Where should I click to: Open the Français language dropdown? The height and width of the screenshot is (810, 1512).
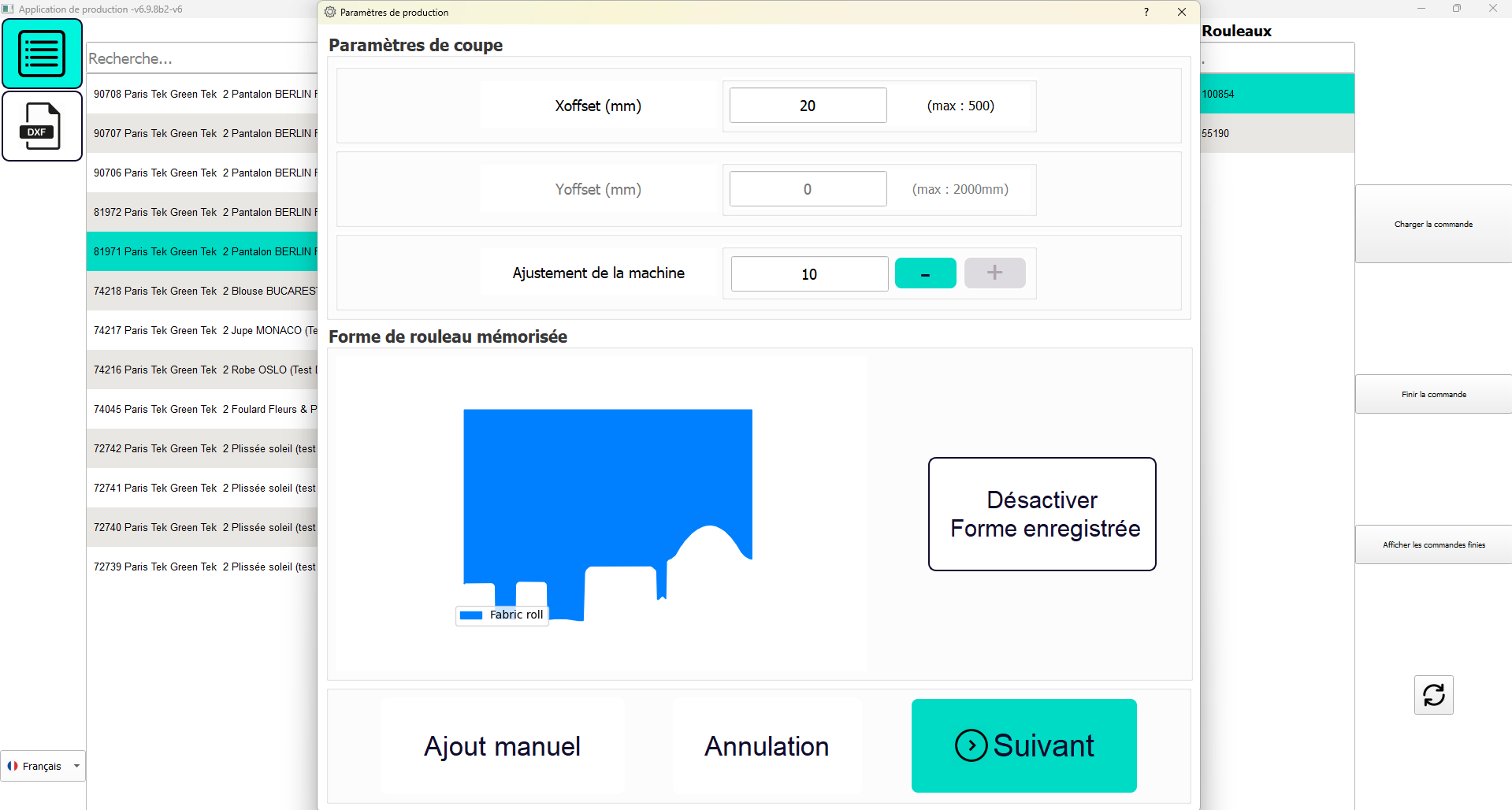point(43,766)
